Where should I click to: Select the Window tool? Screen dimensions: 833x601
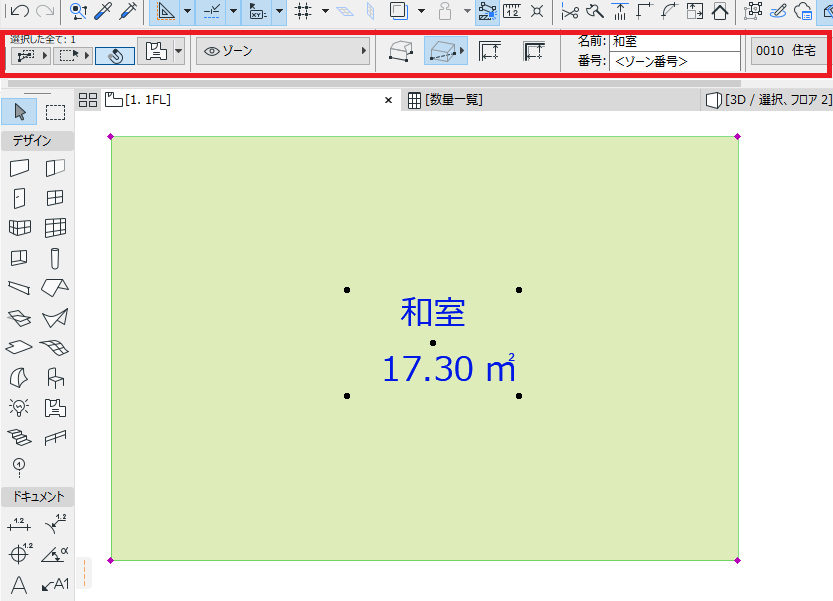(55, 198)
